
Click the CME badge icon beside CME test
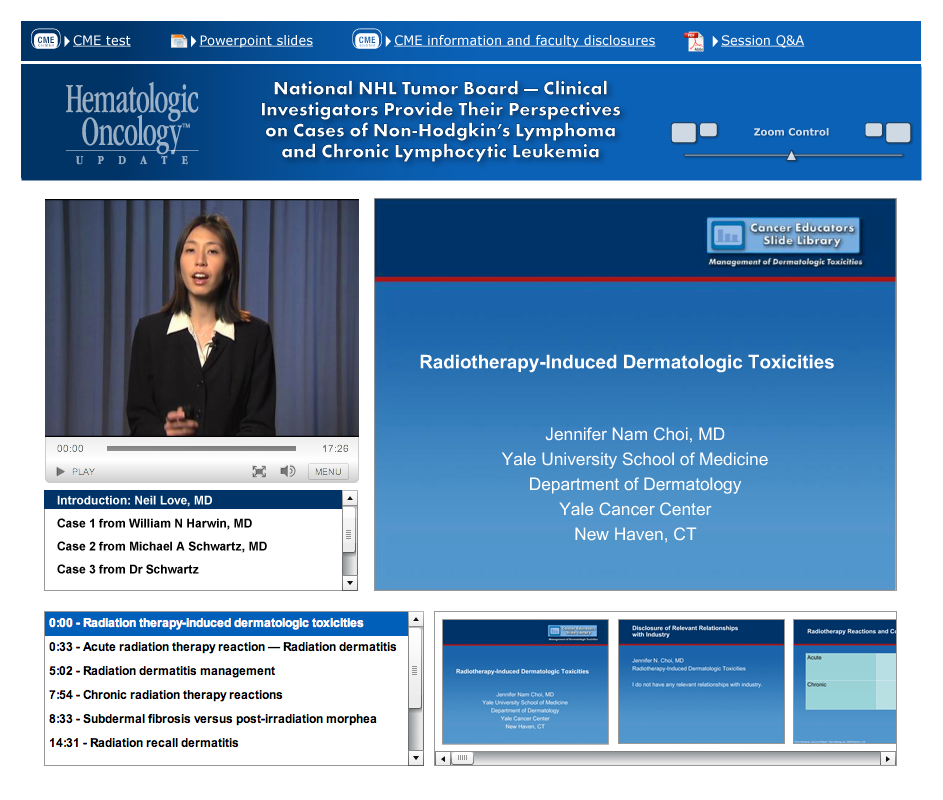[46, 40]
